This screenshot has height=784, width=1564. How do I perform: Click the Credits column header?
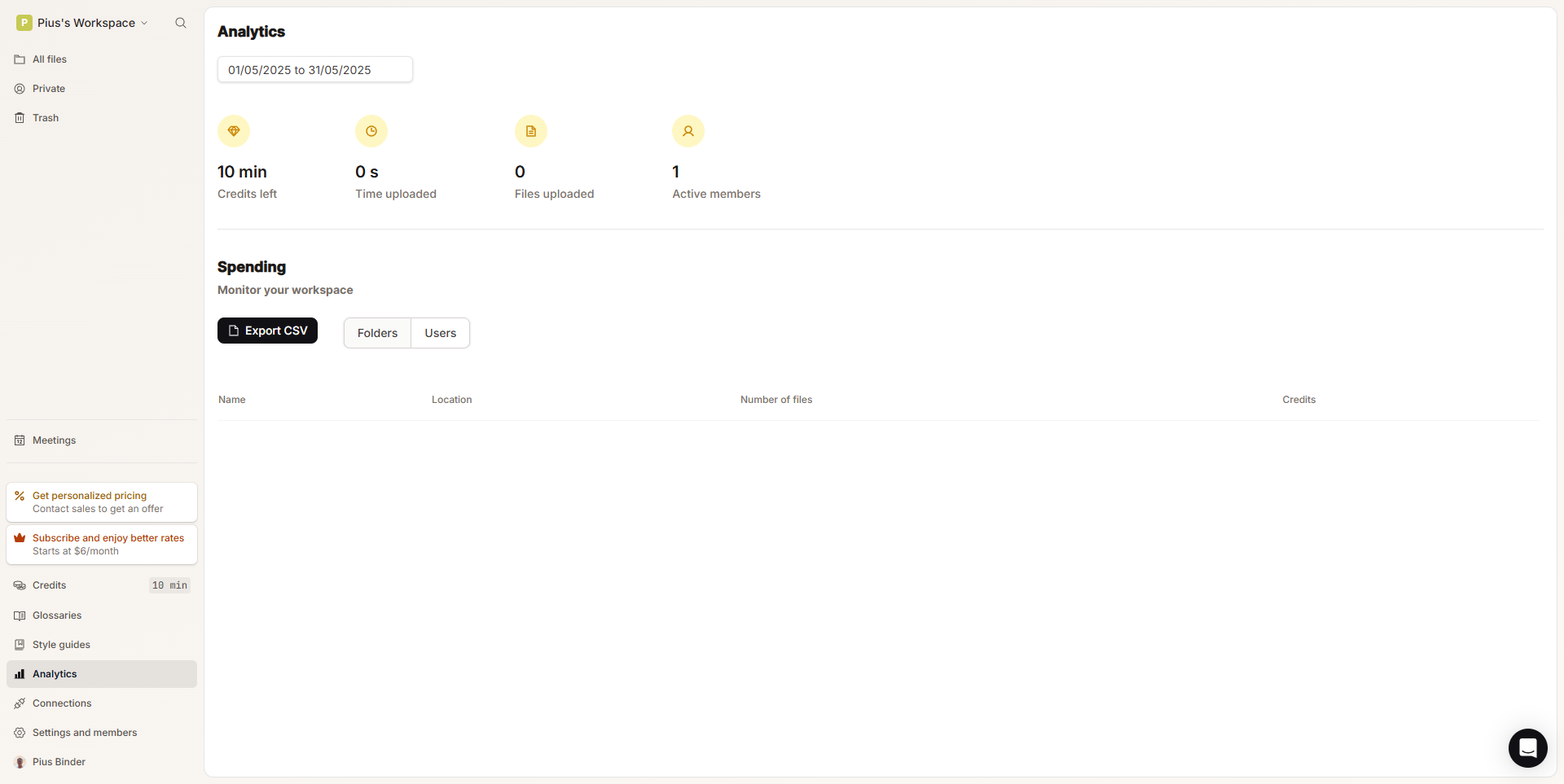click(1298, 400)
